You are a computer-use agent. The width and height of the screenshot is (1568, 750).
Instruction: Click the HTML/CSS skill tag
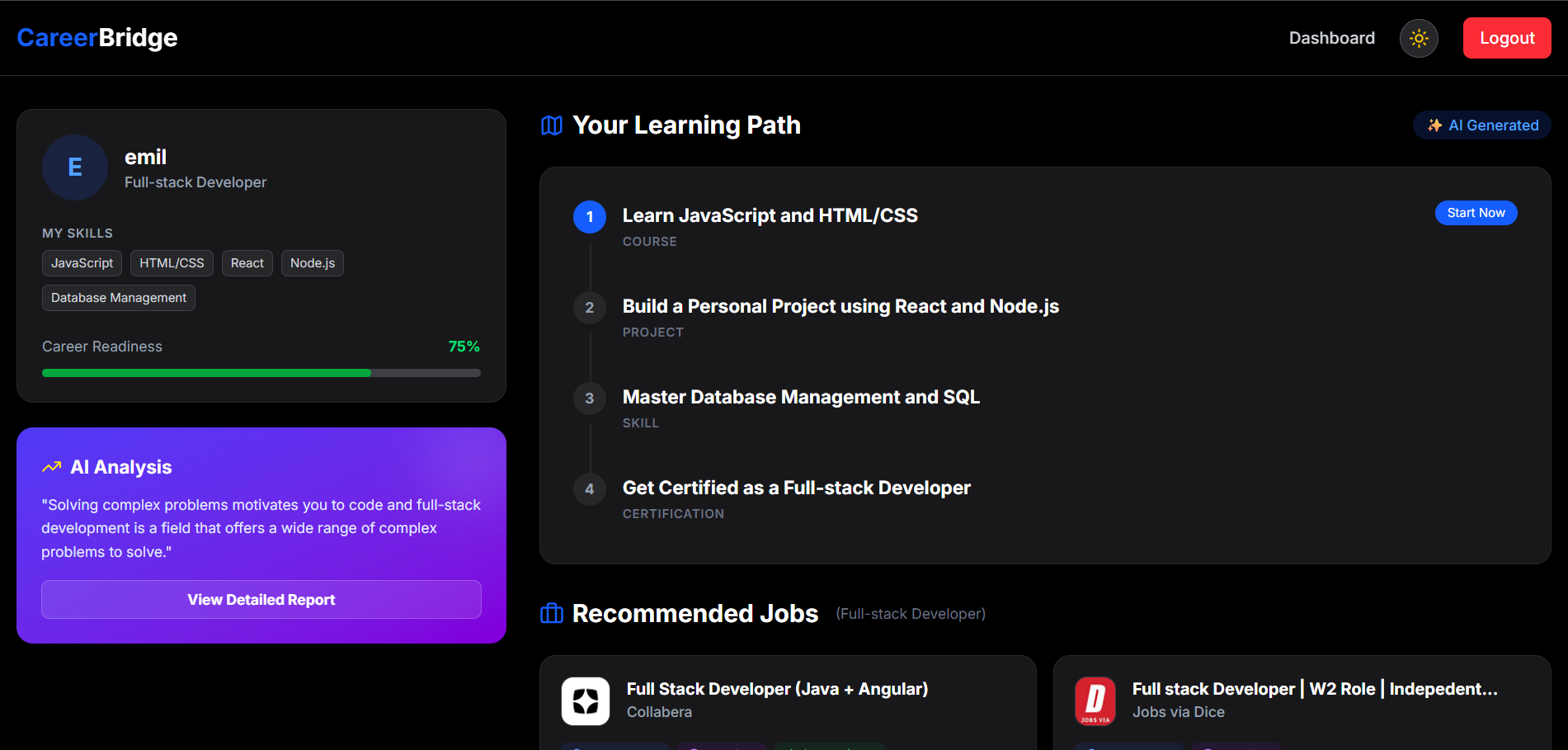pyautogui.click(x=172, y=263)
